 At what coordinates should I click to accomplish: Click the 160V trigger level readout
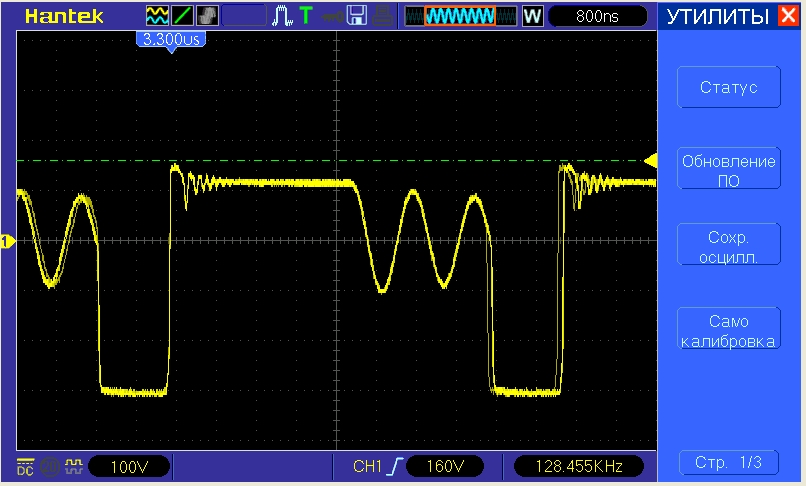pyautogui.click(x=445, y=466)
